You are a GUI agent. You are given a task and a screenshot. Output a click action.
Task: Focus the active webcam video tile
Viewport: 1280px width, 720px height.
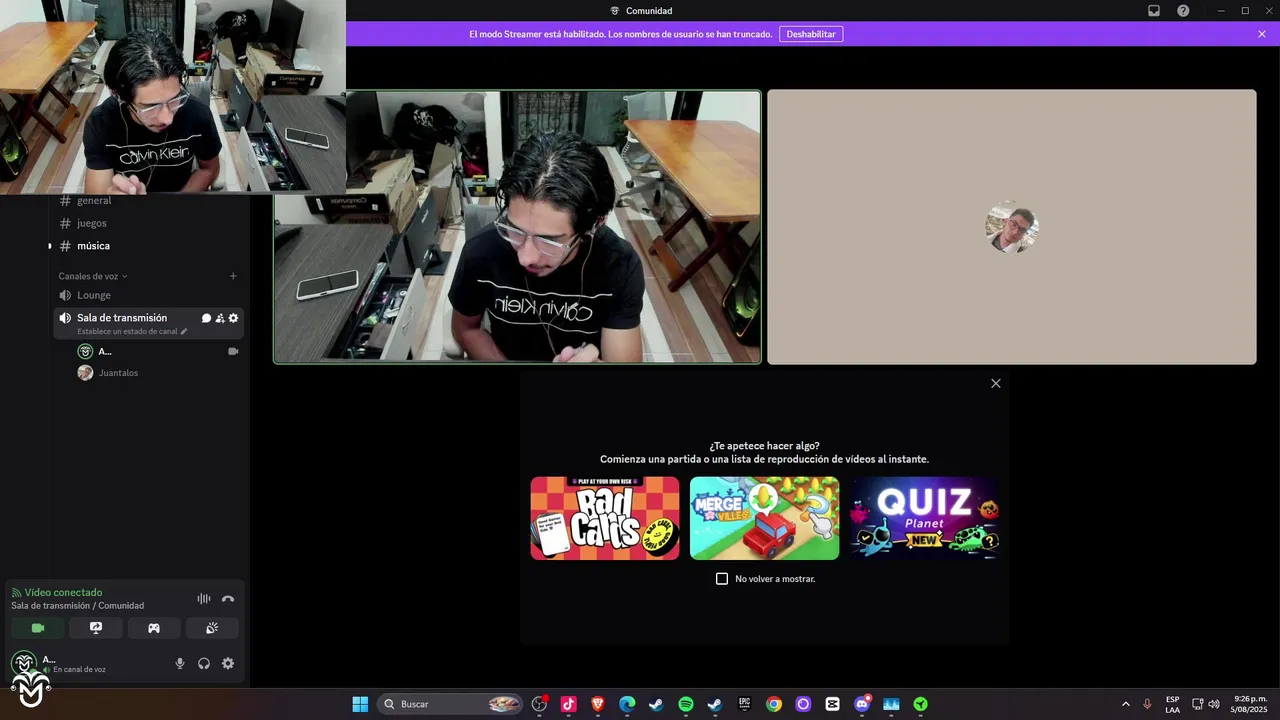click(517, 227)
